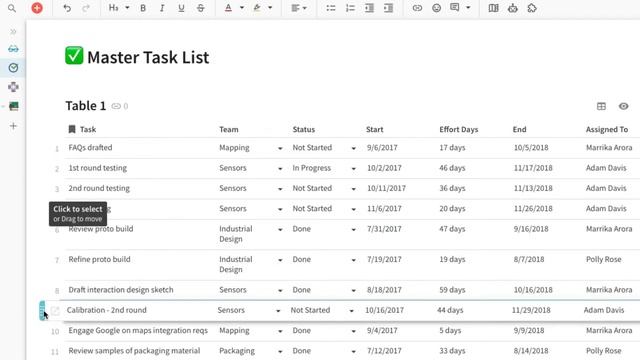
Task: Select the Review samples of packaging material cell
Action: (134, 351)
